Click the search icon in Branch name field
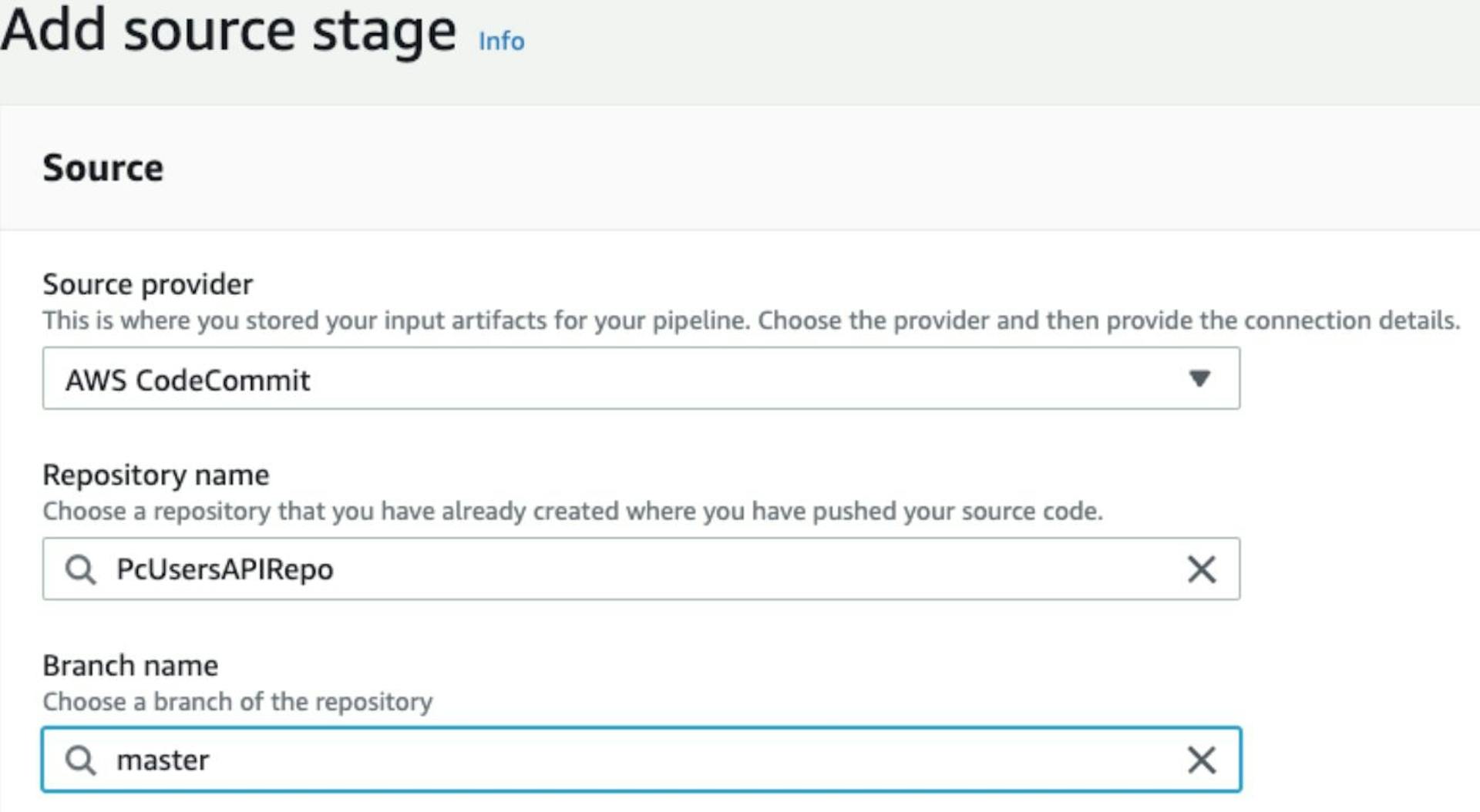1480x812 pixels. (80, 760)
